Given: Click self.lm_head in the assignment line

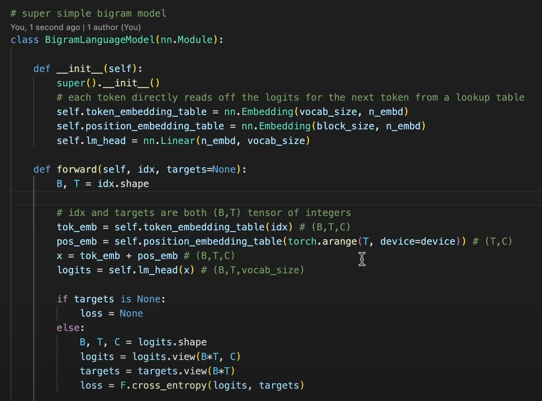Looking at the screenshot, I should click(x=91, y=141).
